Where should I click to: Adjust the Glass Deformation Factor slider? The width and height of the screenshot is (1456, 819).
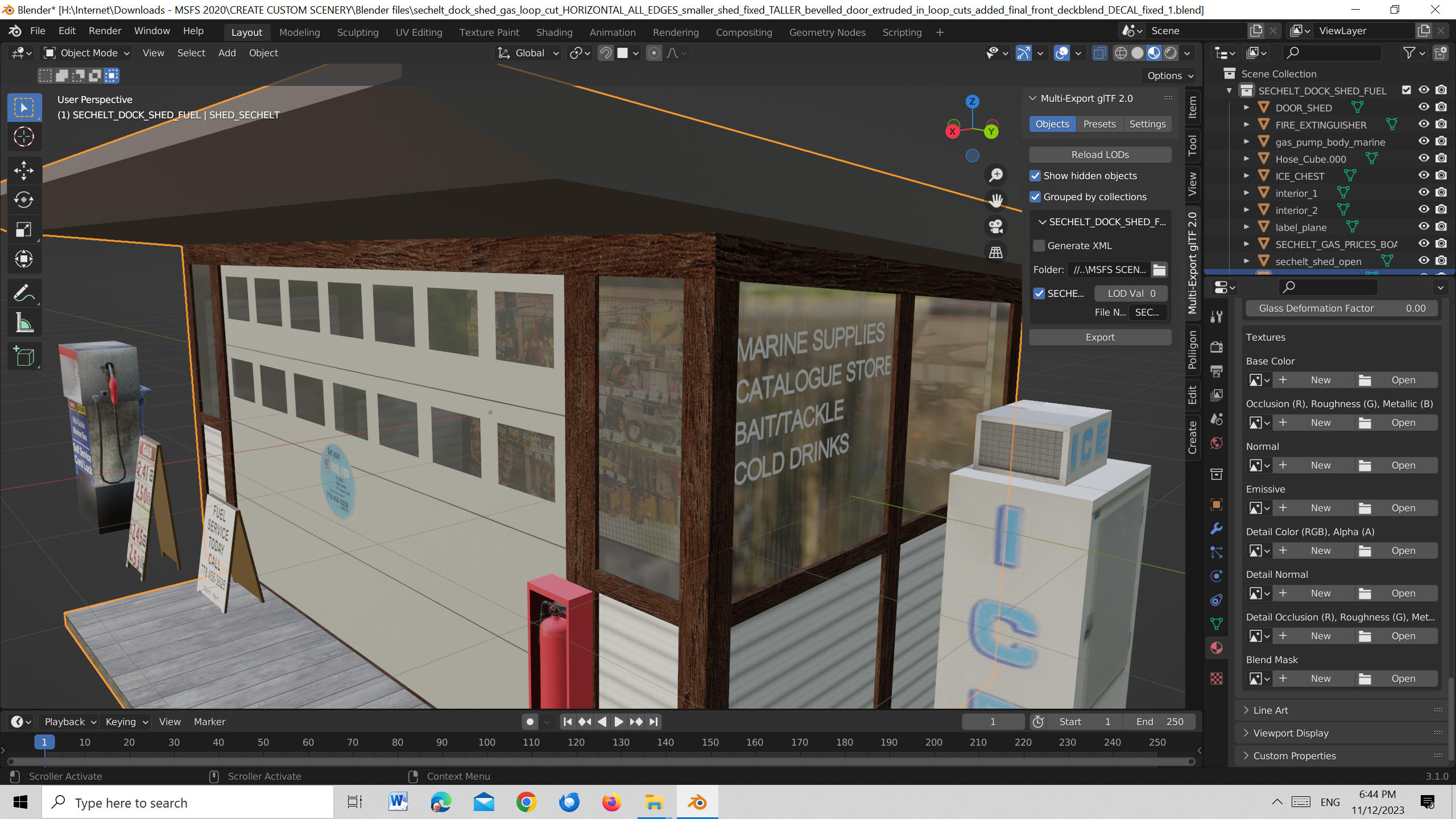1342,308
